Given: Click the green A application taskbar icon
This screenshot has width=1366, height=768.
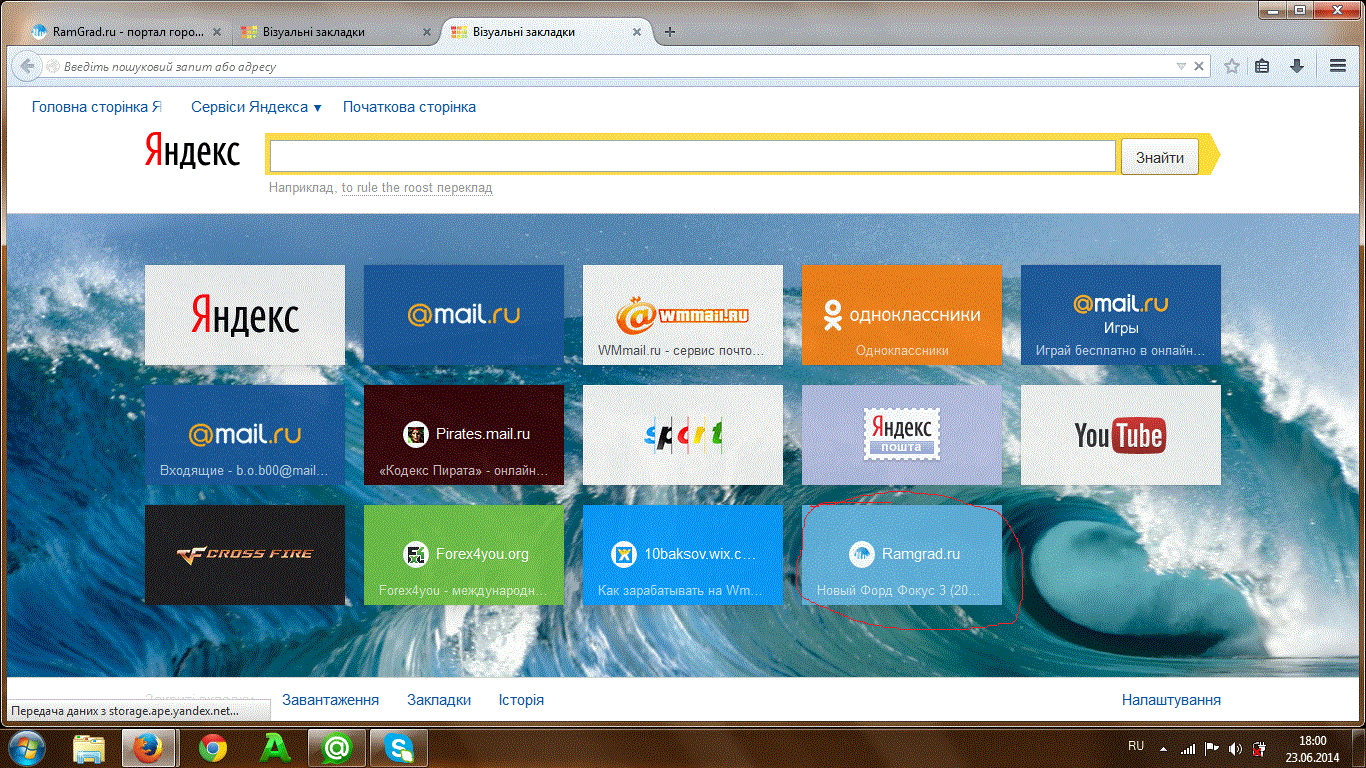Looking at the screenshot, I should pos(274,748).
